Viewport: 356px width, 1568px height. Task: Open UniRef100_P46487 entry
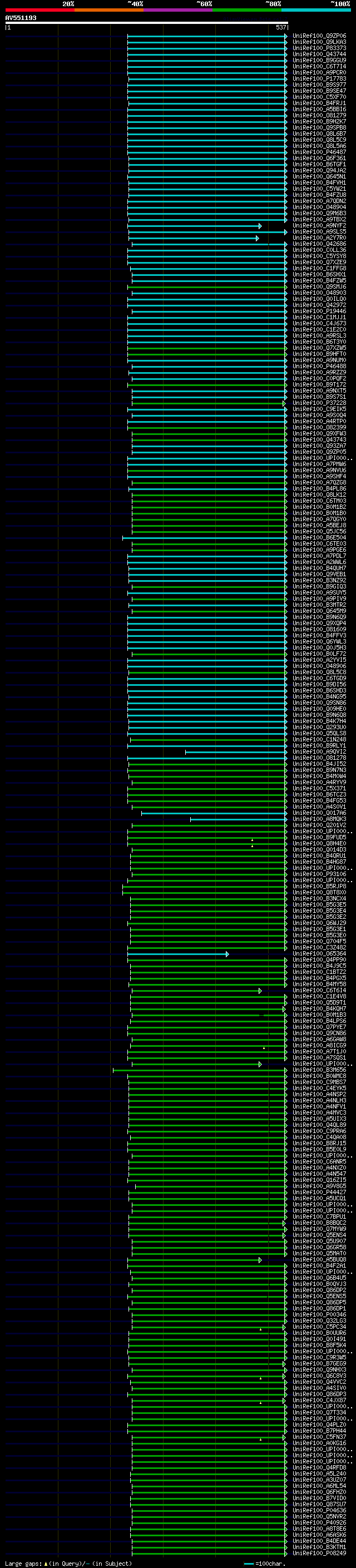click(319, 152)
